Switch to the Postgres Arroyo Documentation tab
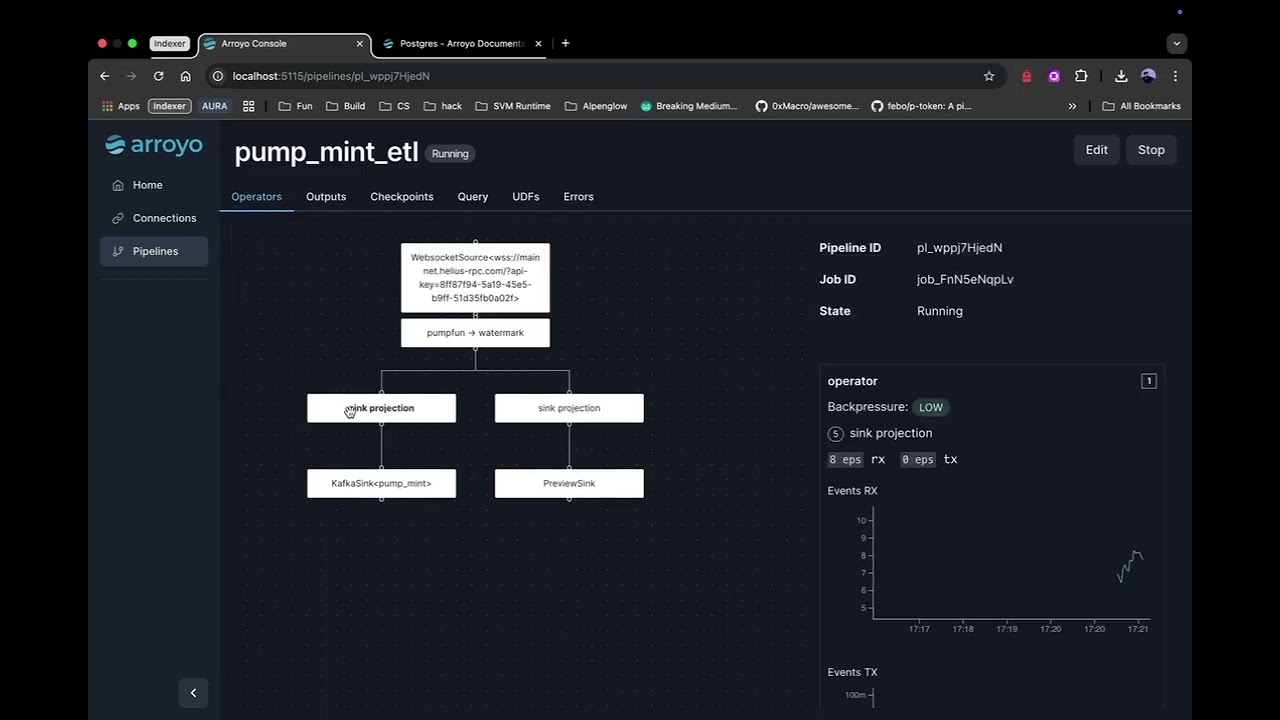Viewport: 1280px width, 720px height. (x=462, y=44)
